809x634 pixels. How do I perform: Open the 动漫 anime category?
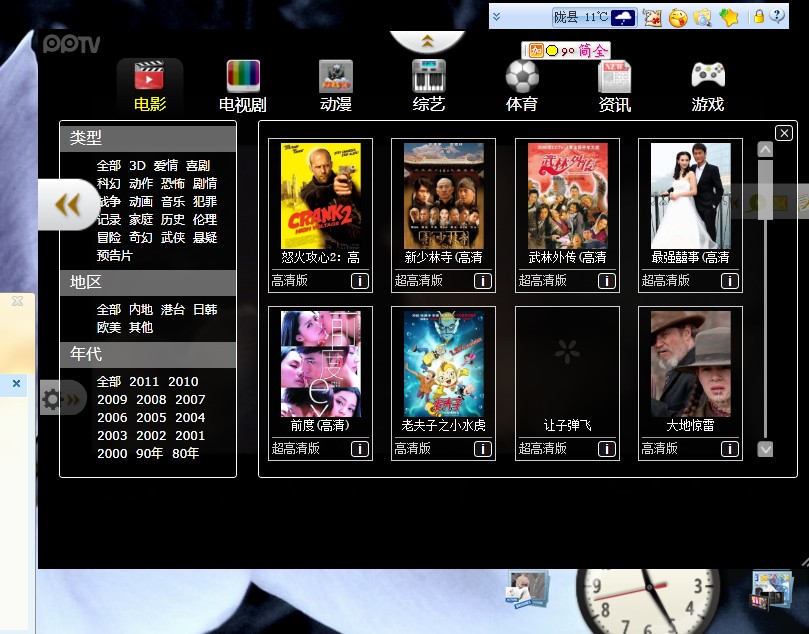coord(336,86)
